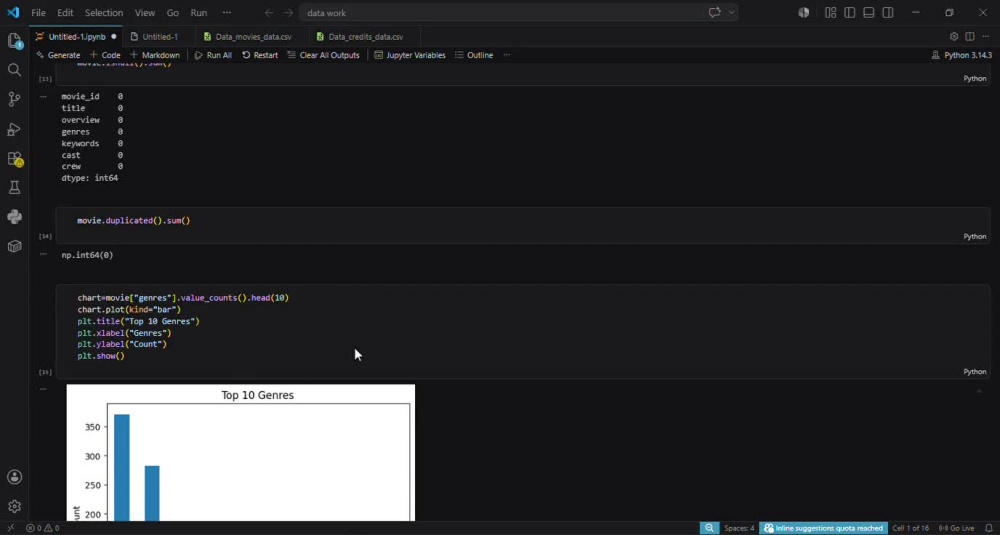Open errors and warnings status item
Image resolution: width=1000 pixels, height=535 pixels.
click(x=42, y=528)
